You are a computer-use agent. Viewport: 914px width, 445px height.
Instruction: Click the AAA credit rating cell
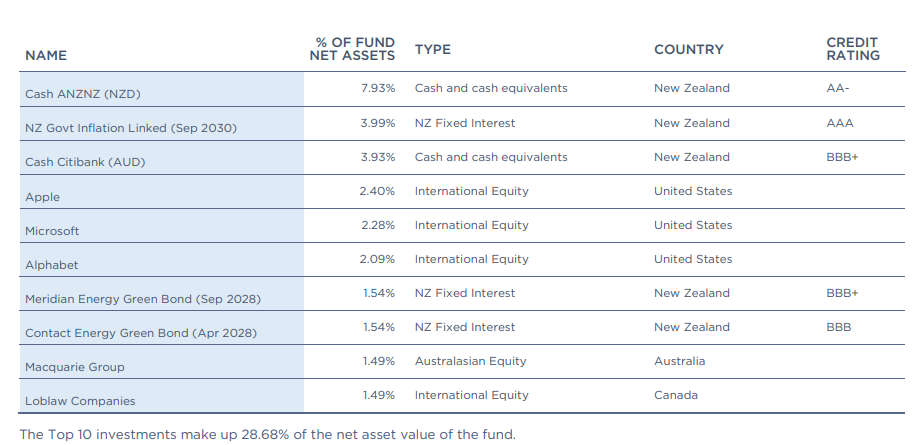coord(840,123)
